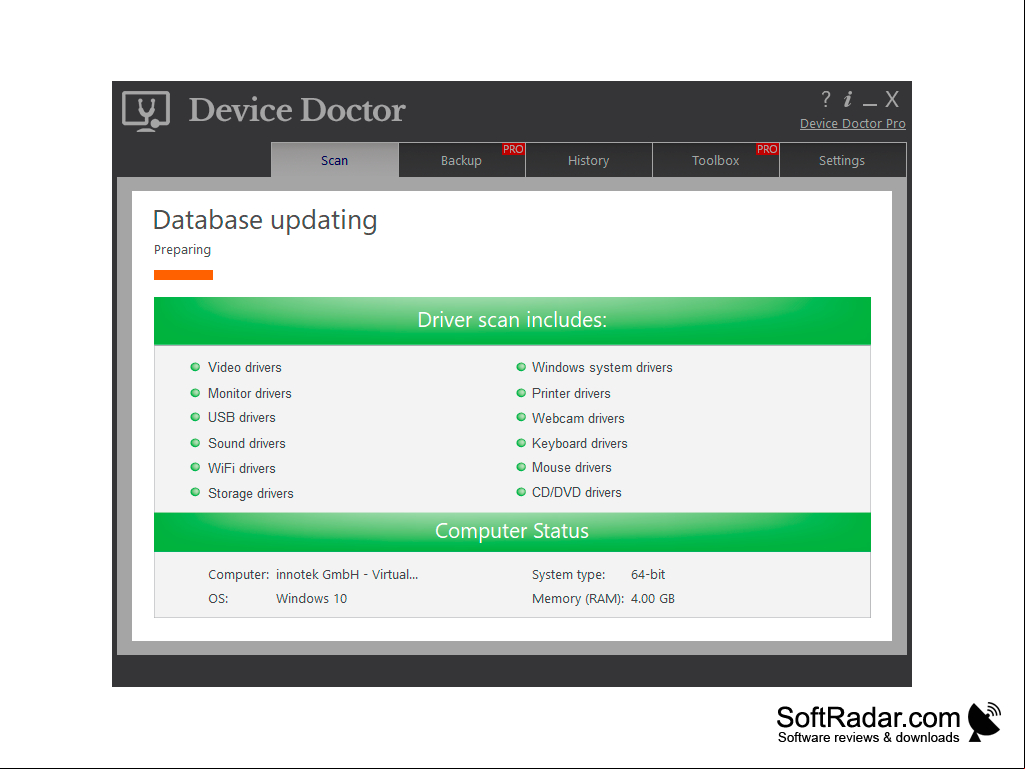Click the PRO badge on Backup tab
The height and width of the screenshot is (769, 1025).
tap(513, 149)
